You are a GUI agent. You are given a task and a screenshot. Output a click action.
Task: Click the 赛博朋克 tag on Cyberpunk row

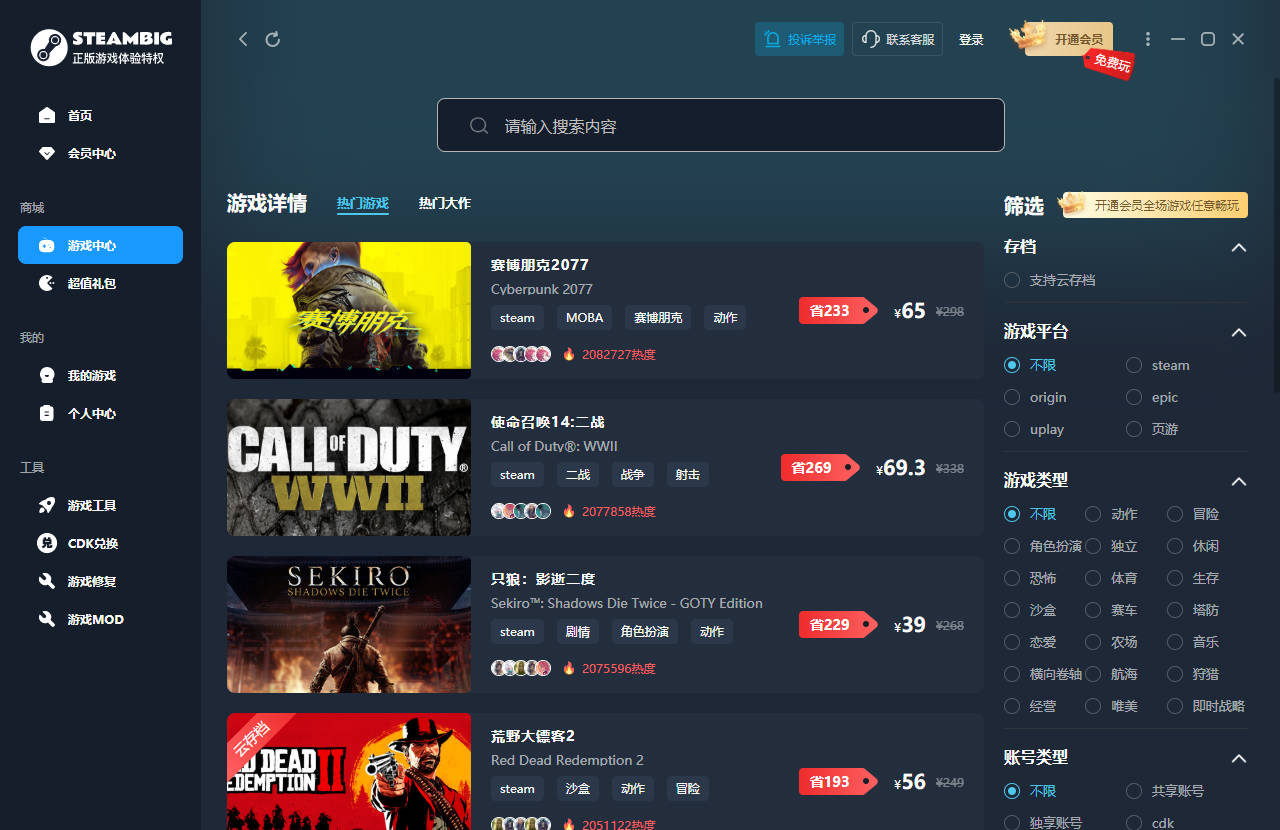[x=658, y=318]
